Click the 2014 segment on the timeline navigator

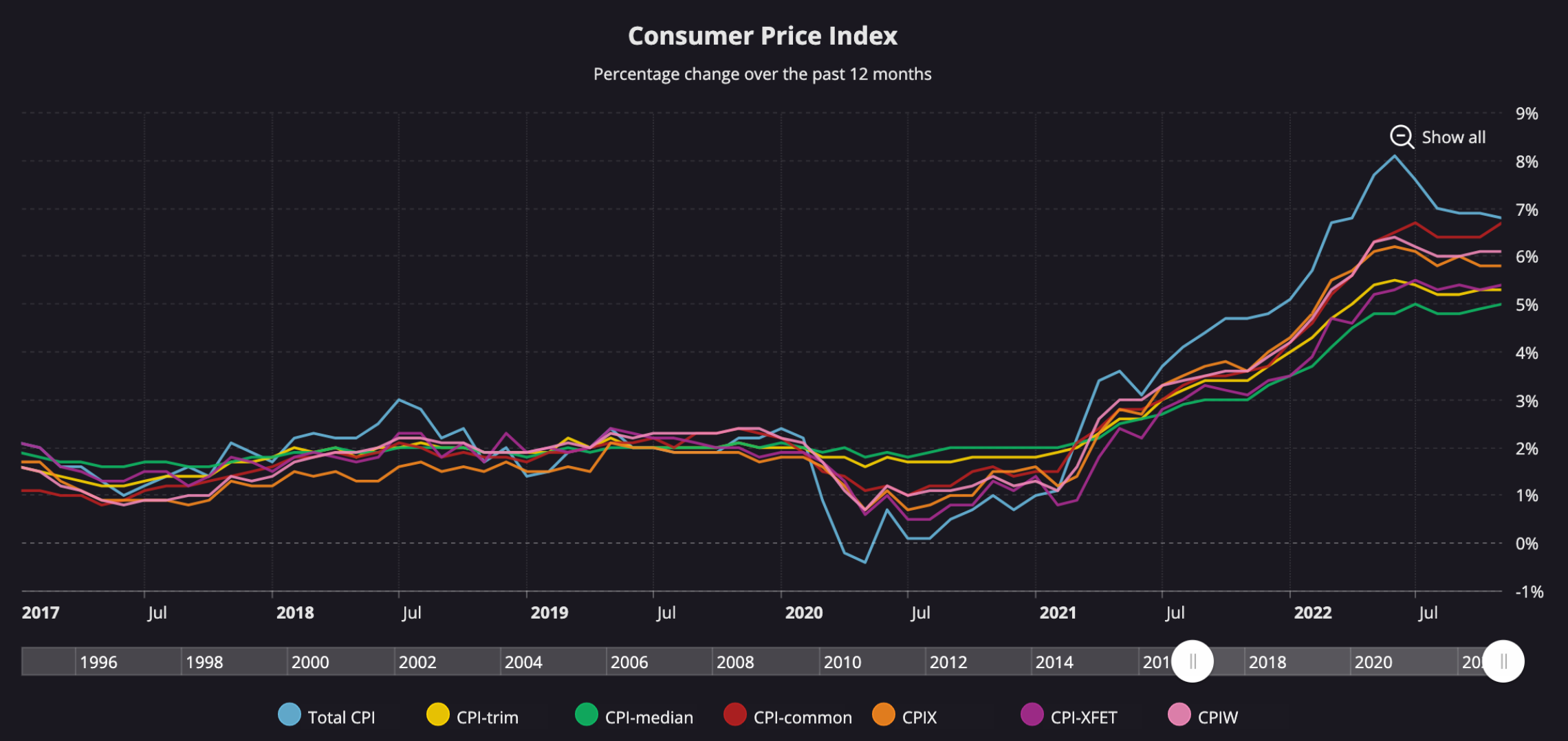point(1054,662)
